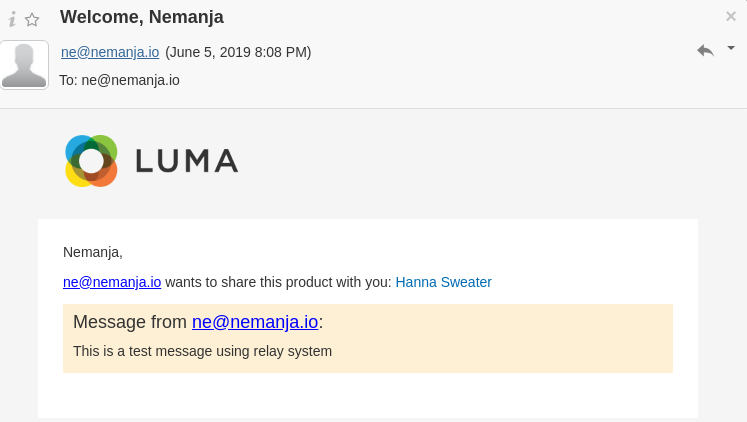Viewport: 747px width, 422px height.
Task: Click the LUMA wordmark text
Action: [187, 161]
